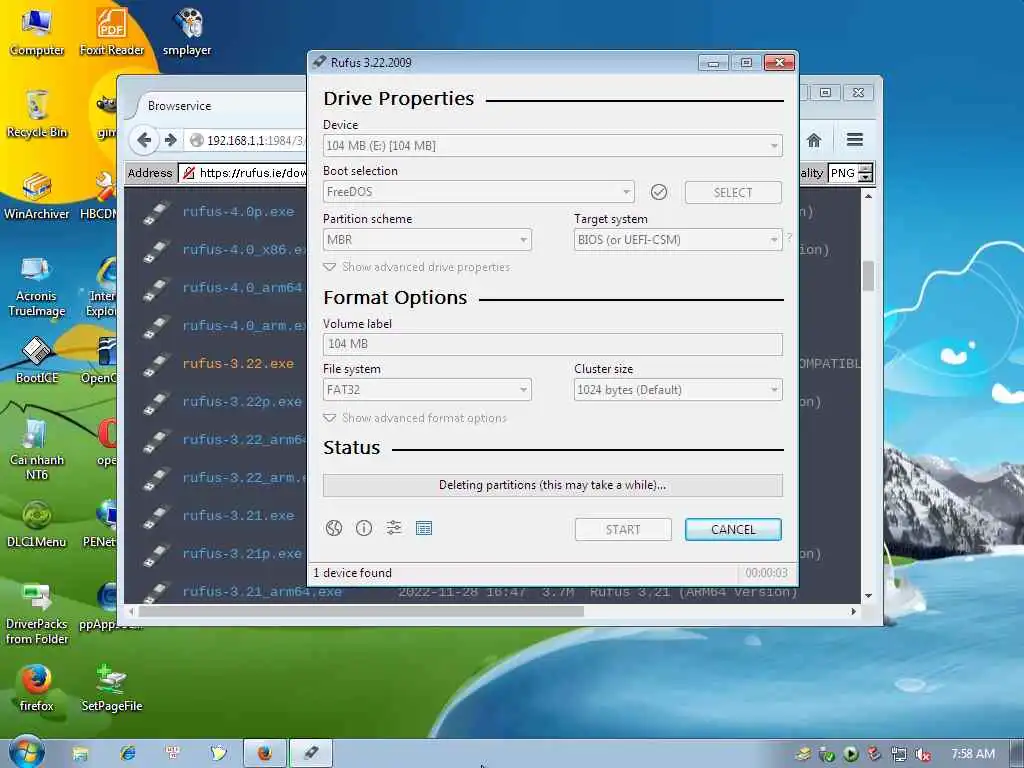Open the Acronis TrueImage desktop icon

click(x=37, y=287)
